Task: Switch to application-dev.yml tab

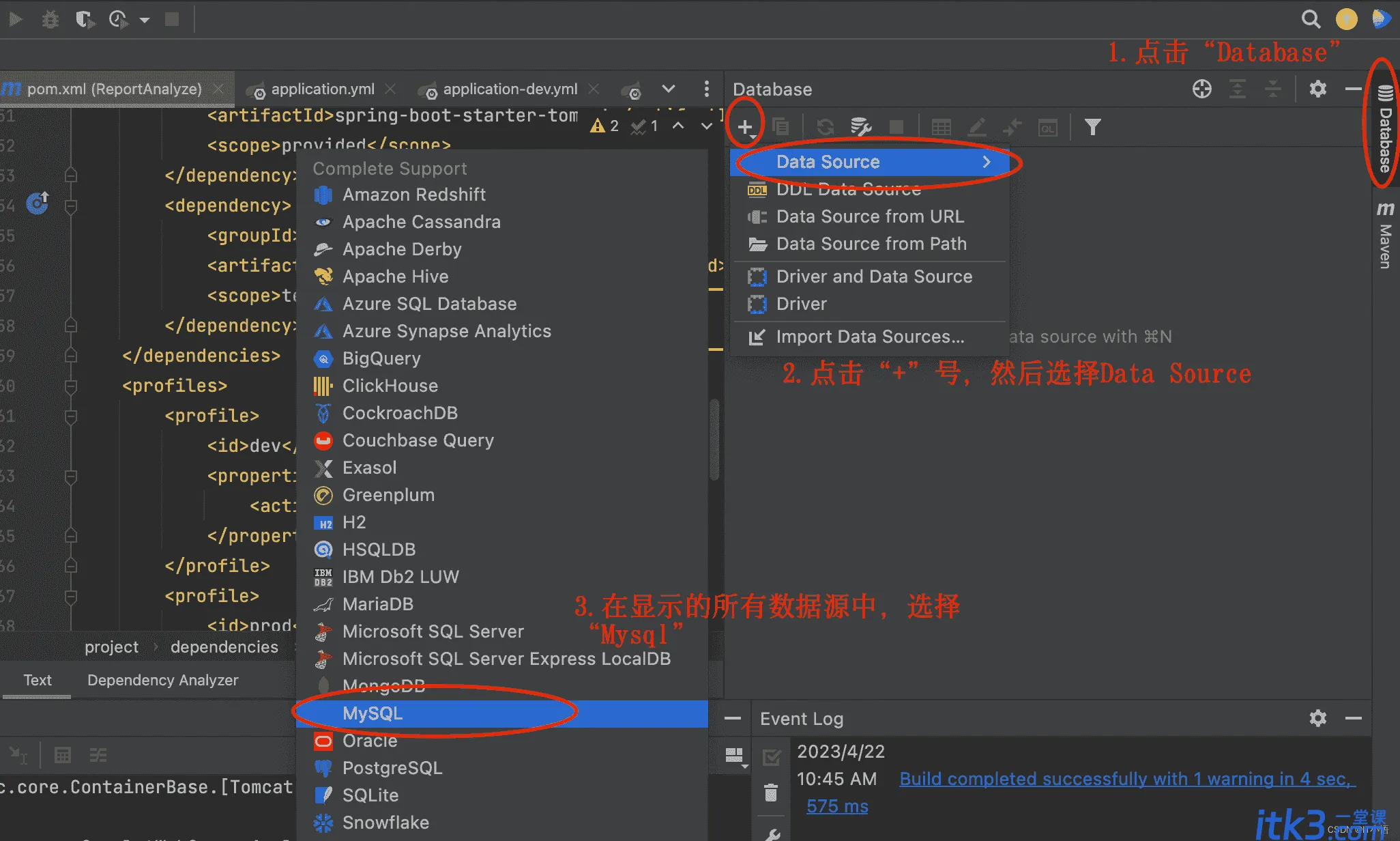Action: pos(510,89)
